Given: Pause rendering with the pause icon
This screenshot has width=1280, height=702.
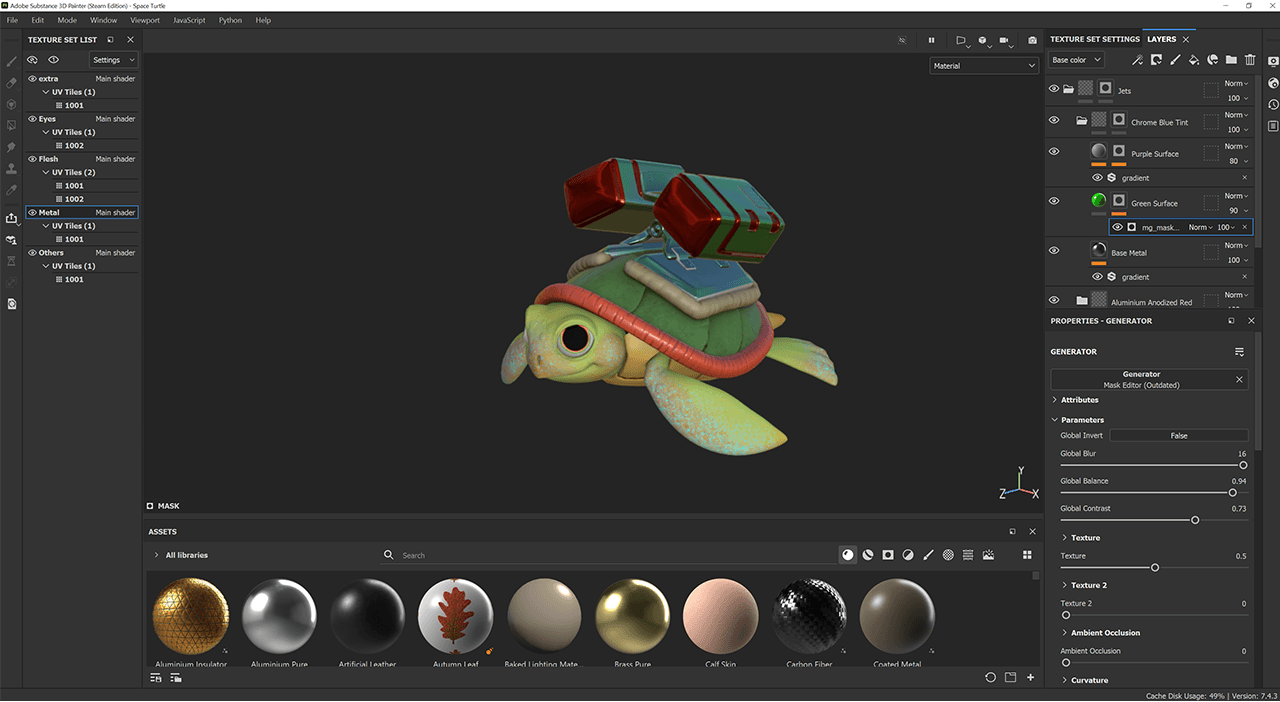Looking at the screenshot, I should (931, 41).
